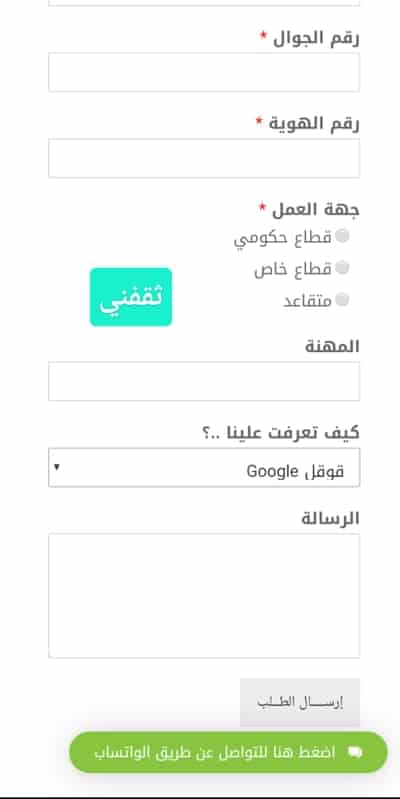Screen dimensions: 400x799
Task: Click the selected قوقل Google option text
Action: tap(296, 471)
